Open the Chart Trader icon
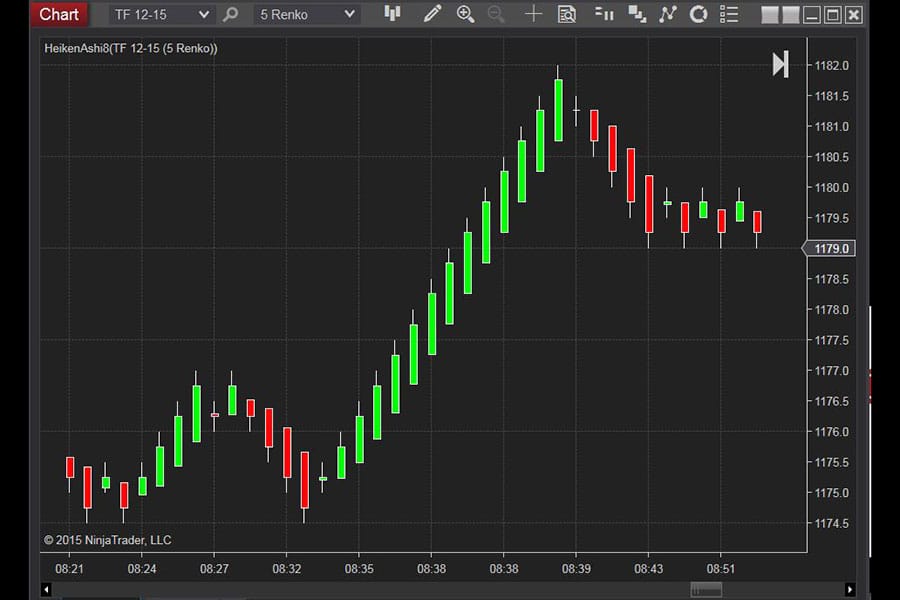 tap(604, 14)
